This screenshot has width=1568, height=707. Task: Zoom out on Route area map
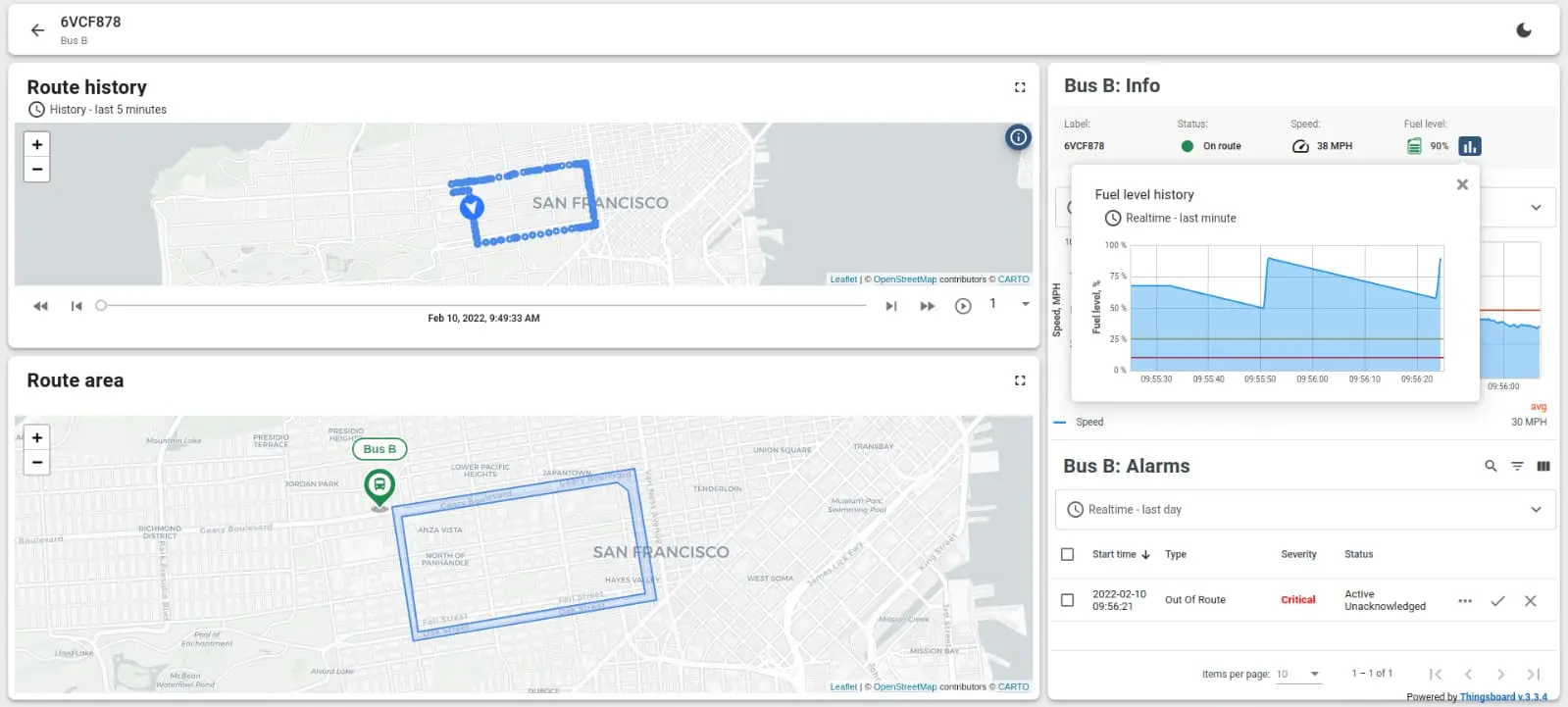(37, 462)
